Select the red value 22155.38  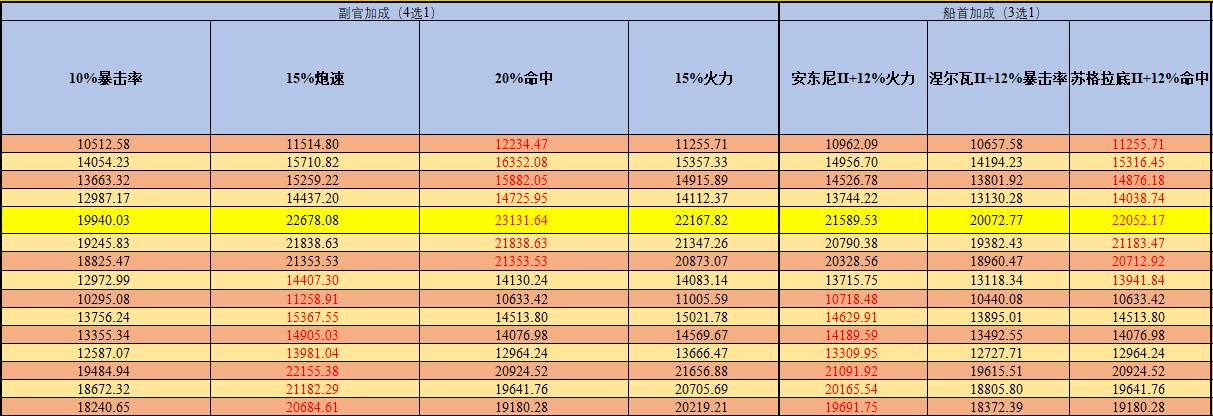click(x=315, y=370)
